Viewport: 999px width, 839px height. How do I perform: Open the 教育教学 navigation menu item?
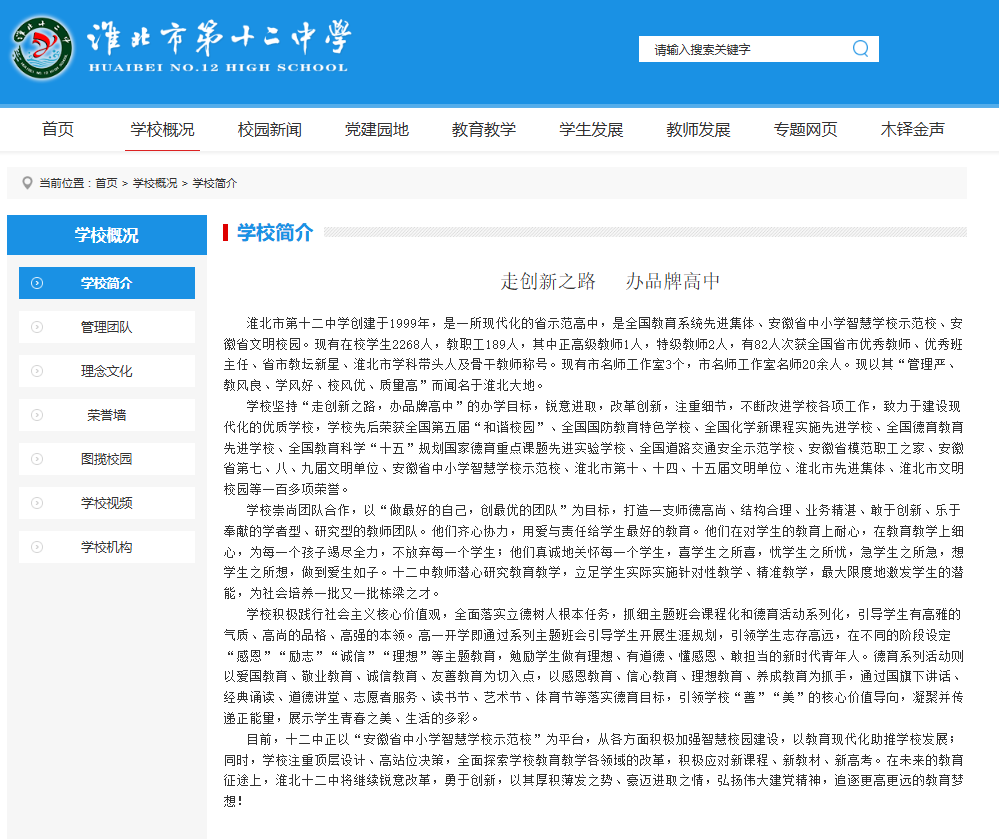(484, 129)
